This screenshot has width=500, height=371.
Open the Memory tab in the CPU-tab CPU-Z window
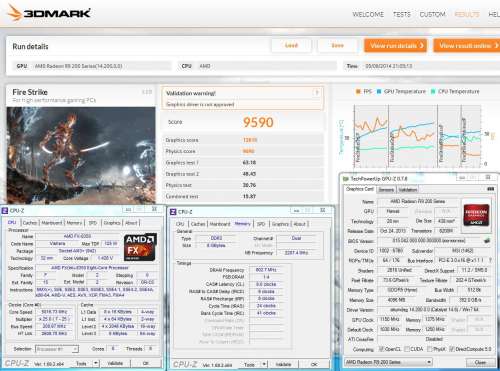[x=74, y=223]
